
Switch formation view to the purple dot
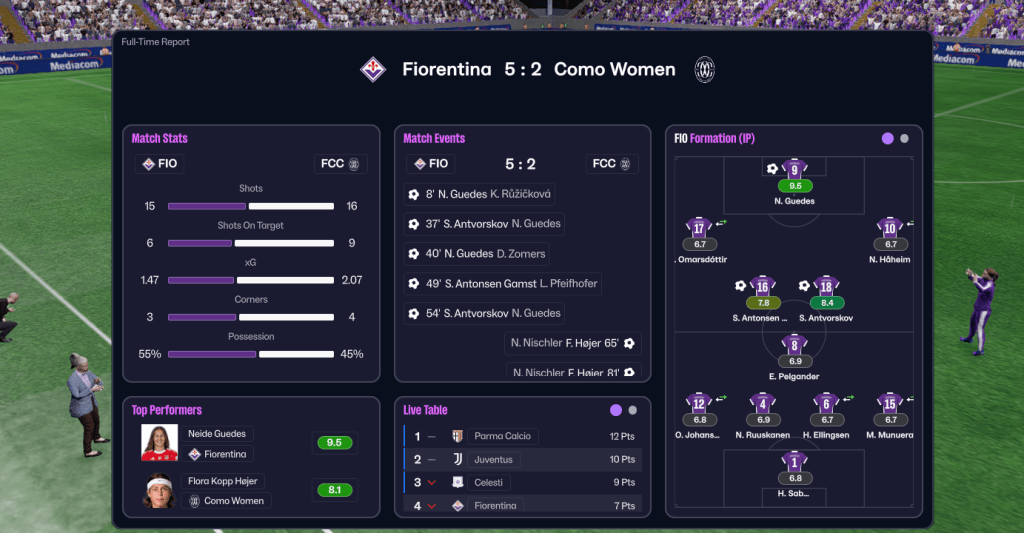(887, 139)
